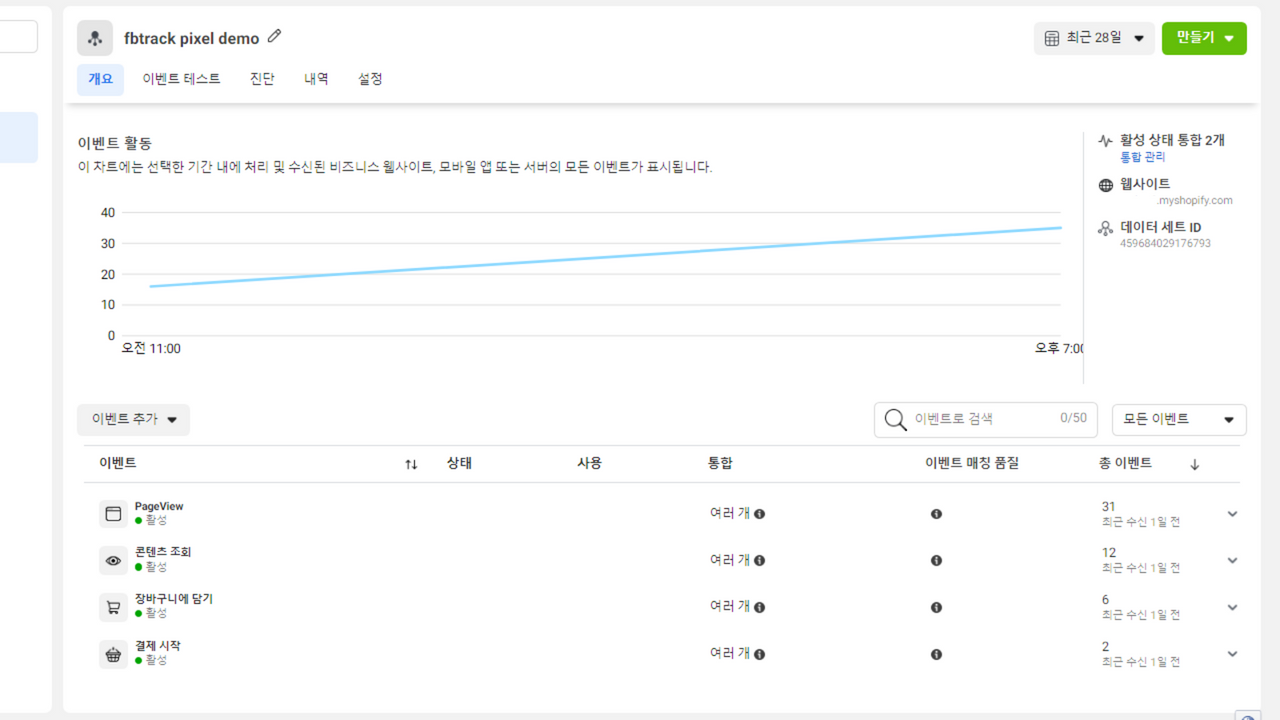Screen dimensions: 1280x720
Task: Edit the pixel name with pencil icon
Action: pyautogui.click(x=275, y=37)
